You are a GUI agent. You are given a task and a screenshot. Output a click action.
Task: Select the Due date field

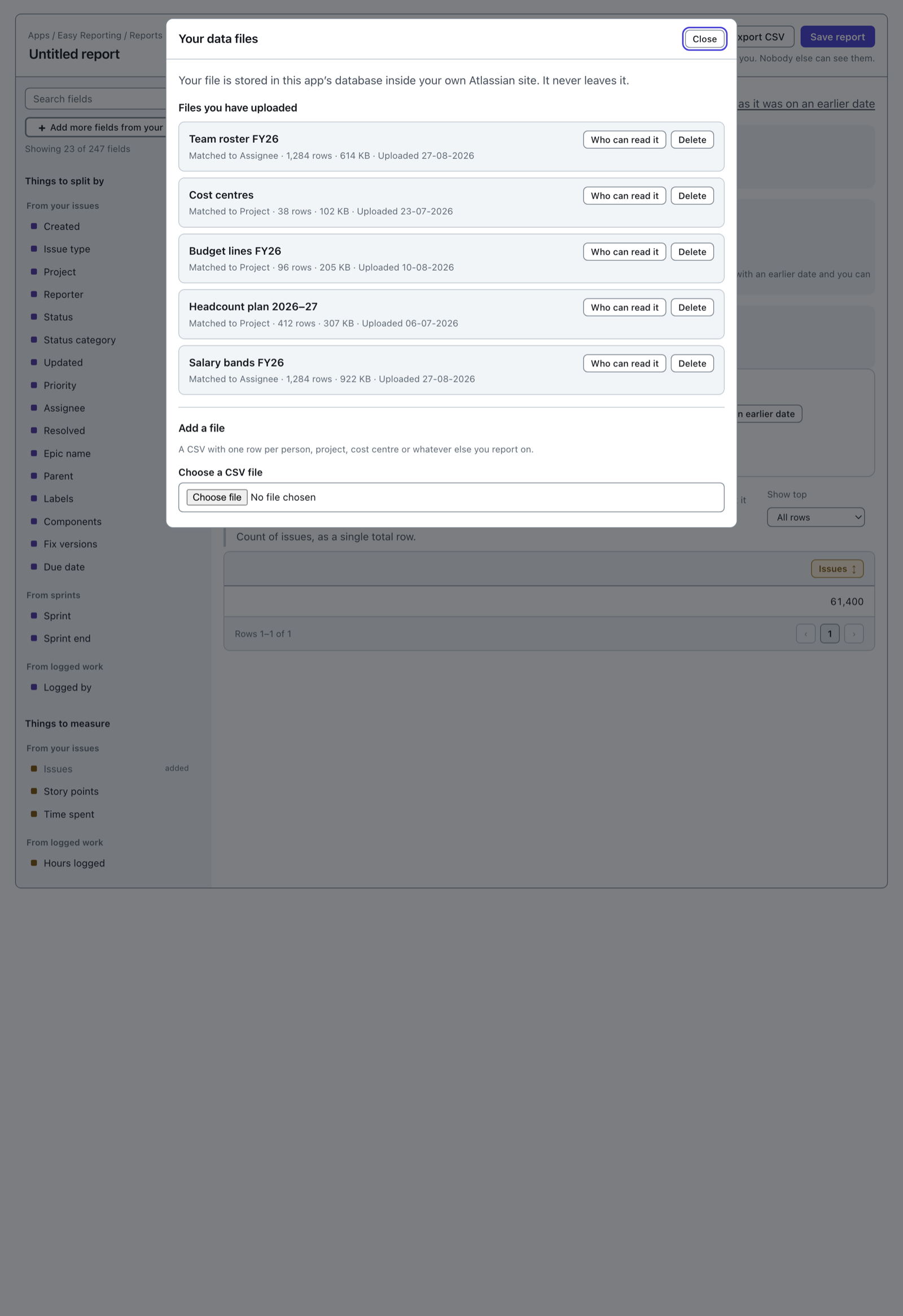[x=64, y=567]
